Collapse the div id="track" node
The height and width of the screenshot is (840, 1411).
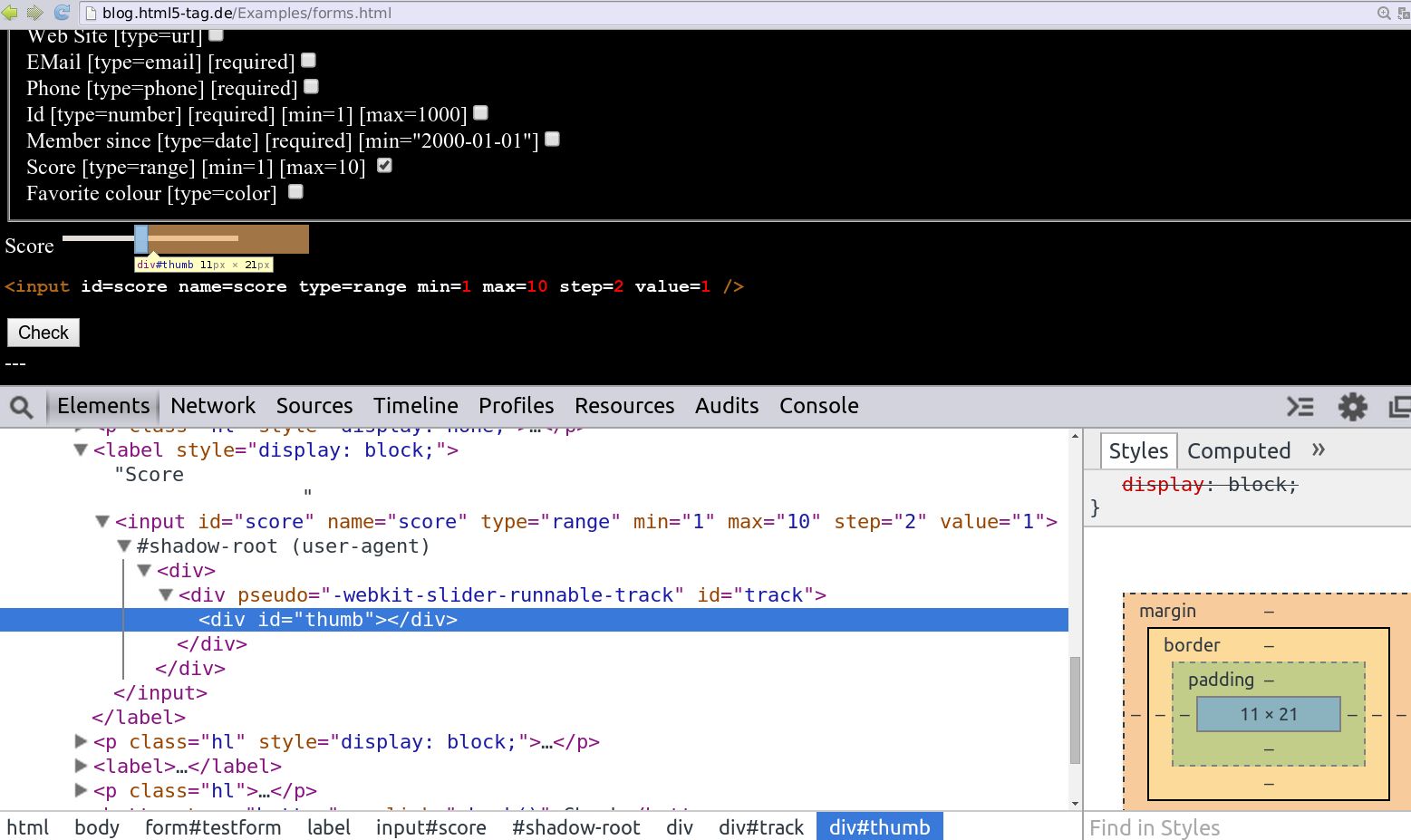coord(166,595)
